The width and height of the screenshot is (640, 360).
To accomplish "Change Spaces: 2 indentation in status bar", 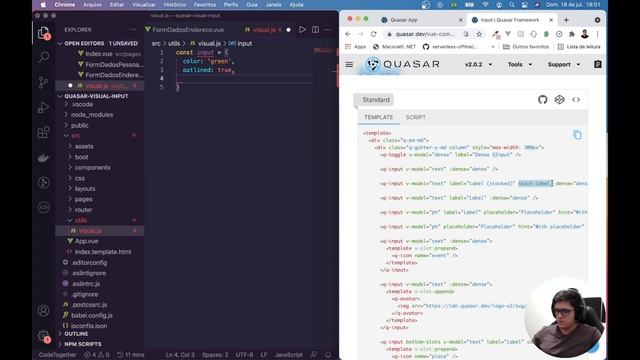I will (215, 355).
